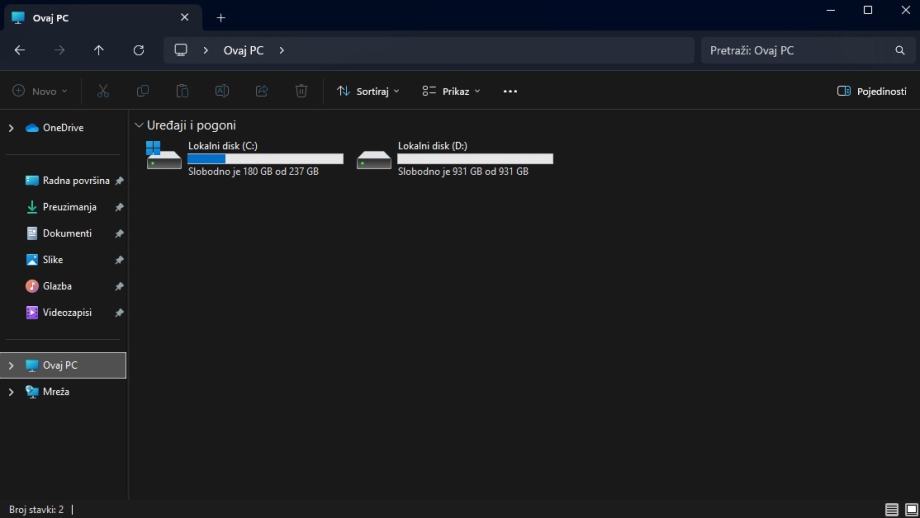The image size is (920, 518).
Task: Click the pin icon beside Preuzimanja
Action: (x=119, y=207)
